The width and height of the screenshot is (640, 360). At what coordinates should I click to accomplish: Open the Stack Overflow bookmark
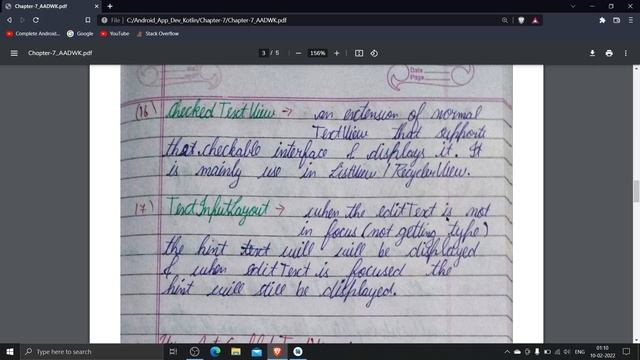coord(158,33)
